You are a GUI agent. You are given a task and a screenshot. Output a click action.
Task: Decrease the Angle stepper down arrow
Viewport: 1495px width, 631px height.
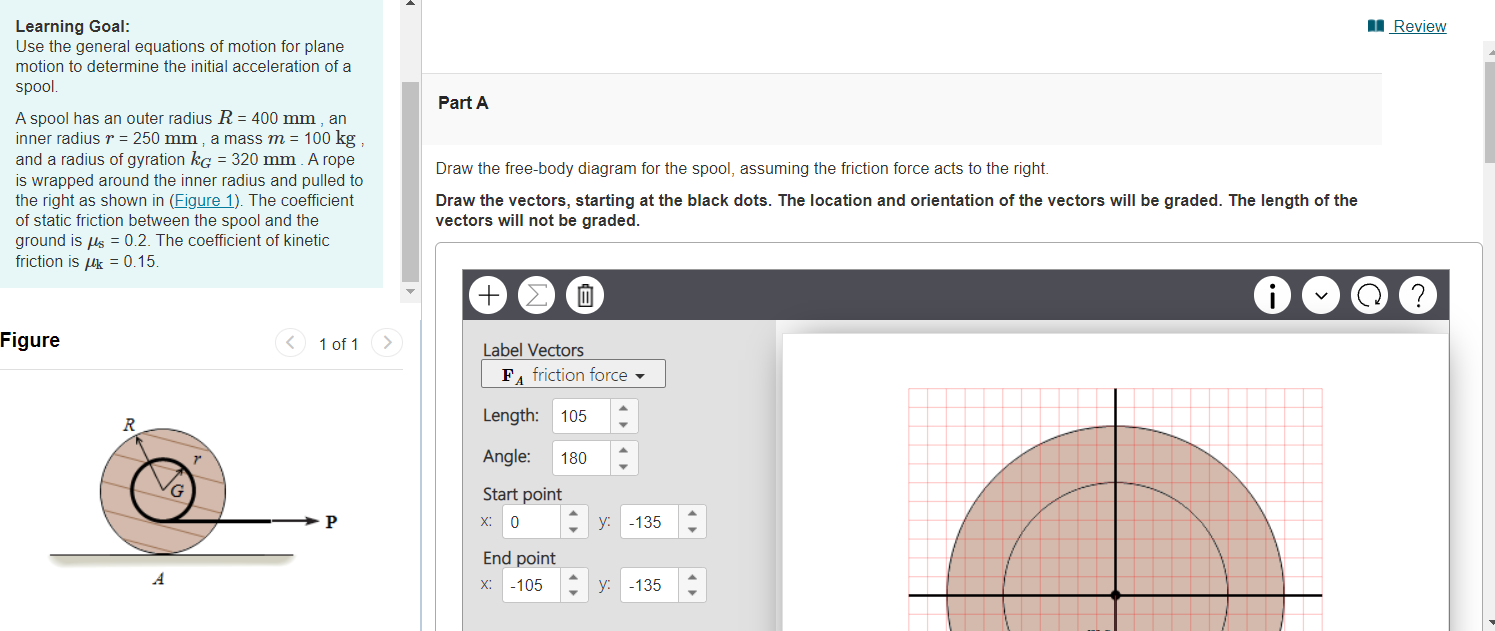coord(625,465)
